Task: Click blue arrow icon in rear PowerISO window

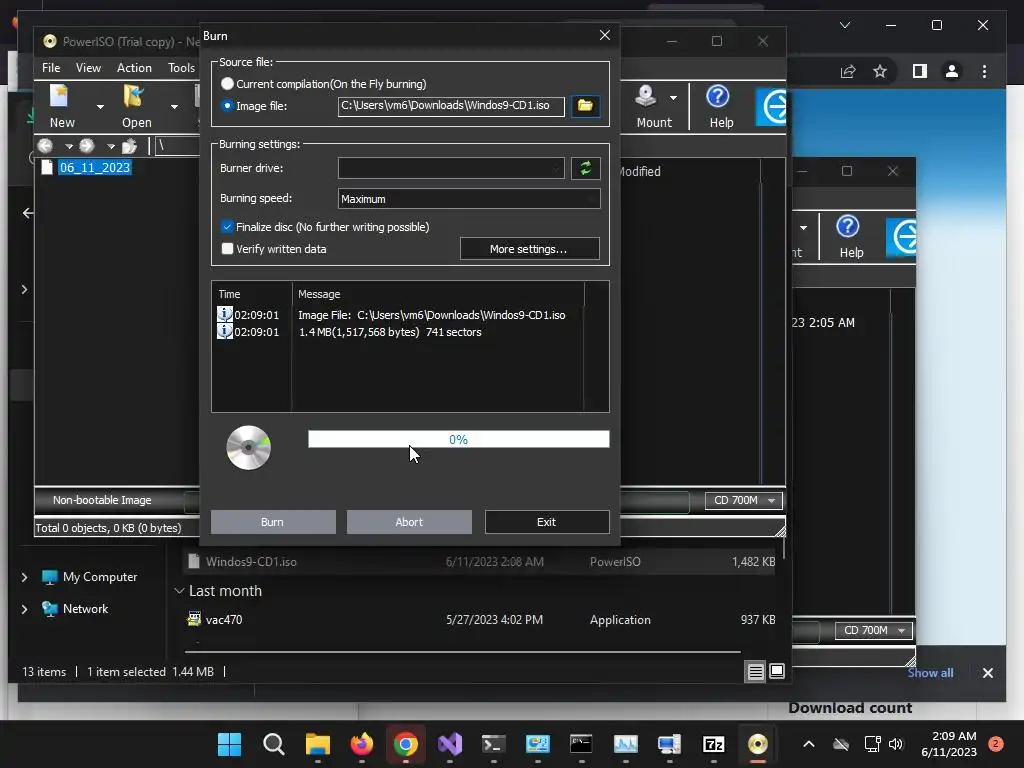Action: 901,236
